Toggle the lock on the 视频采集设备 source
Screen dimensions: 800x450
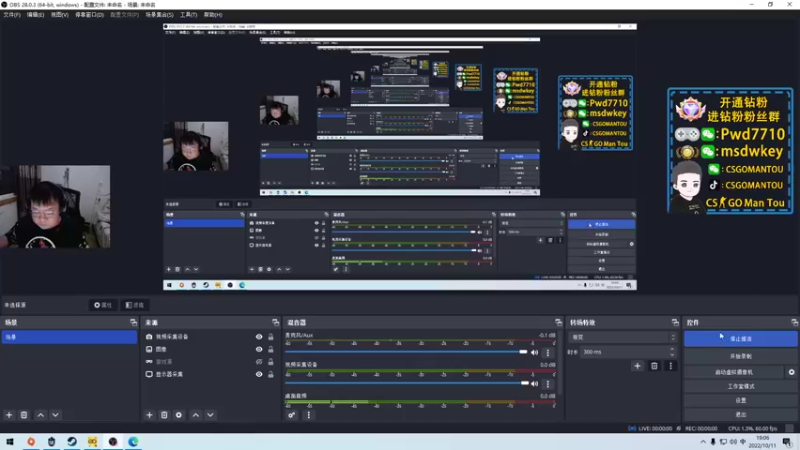pyautogui.click(x=270, y=337)
